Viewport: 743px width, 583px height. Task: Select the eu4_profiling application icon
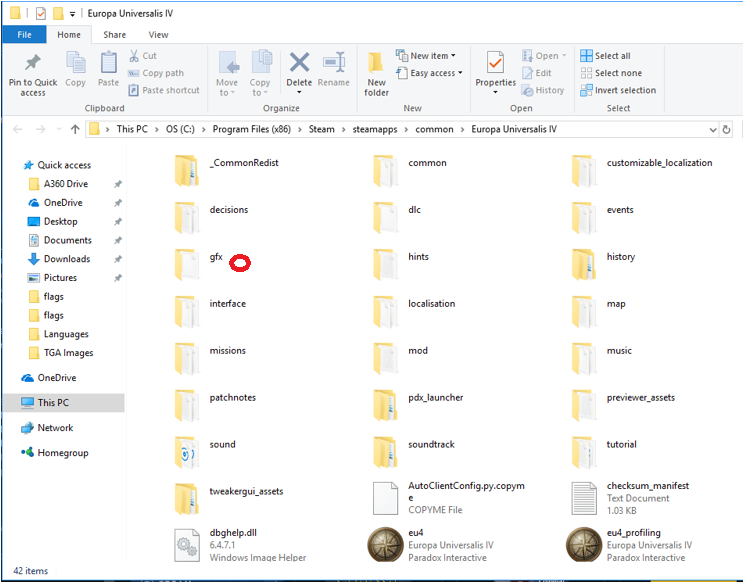[584, 544]
